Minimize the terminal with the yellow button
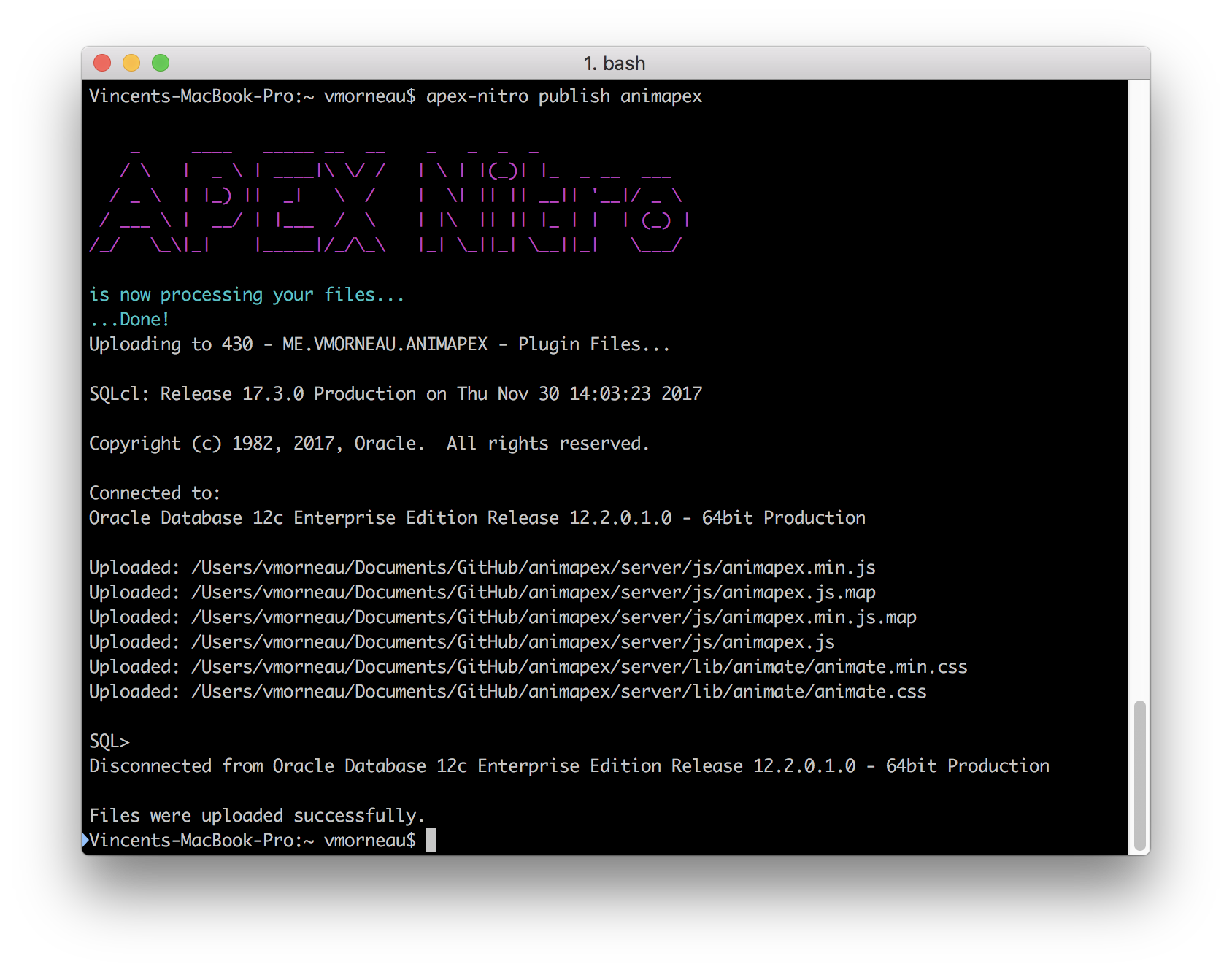Screen dimensions: 1232x972 coord(131,63)
